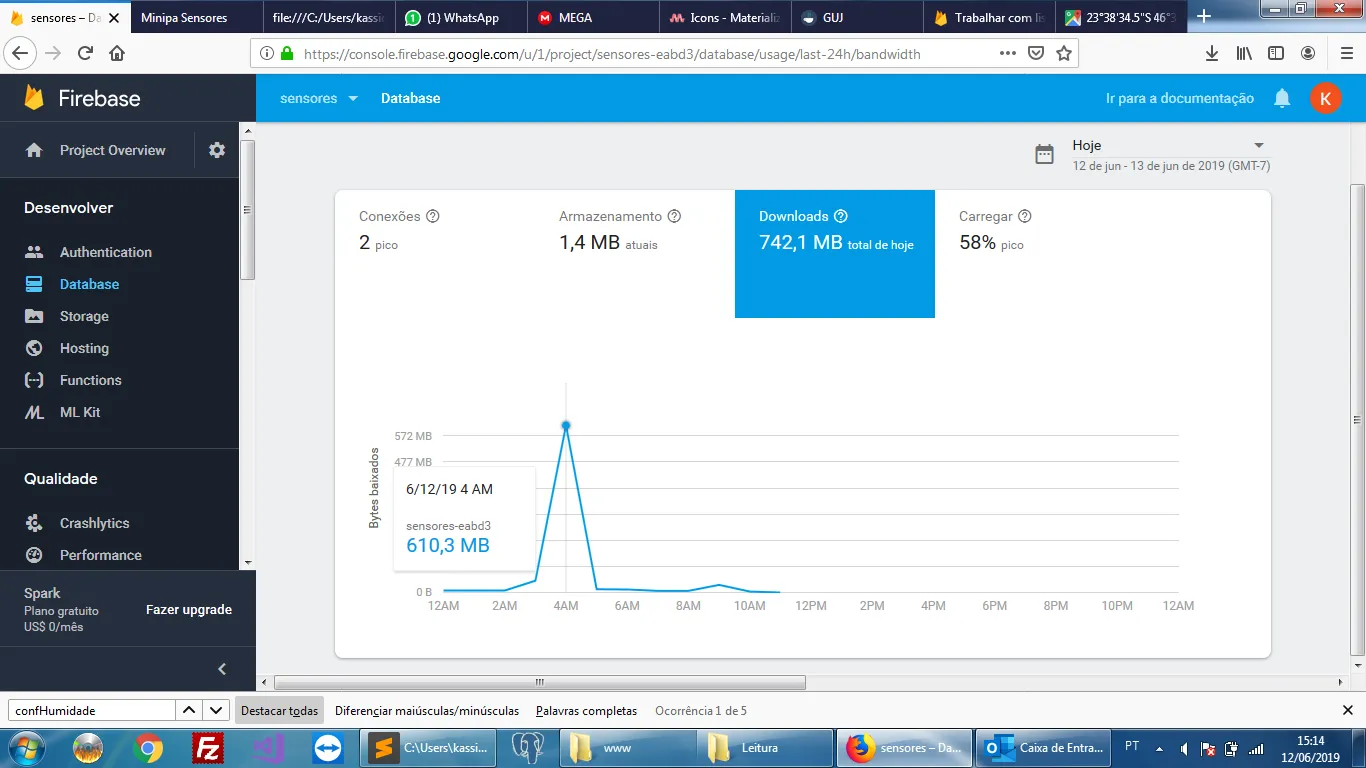Collapse the sidebar with chevron arrow

(x=222, y=669)
